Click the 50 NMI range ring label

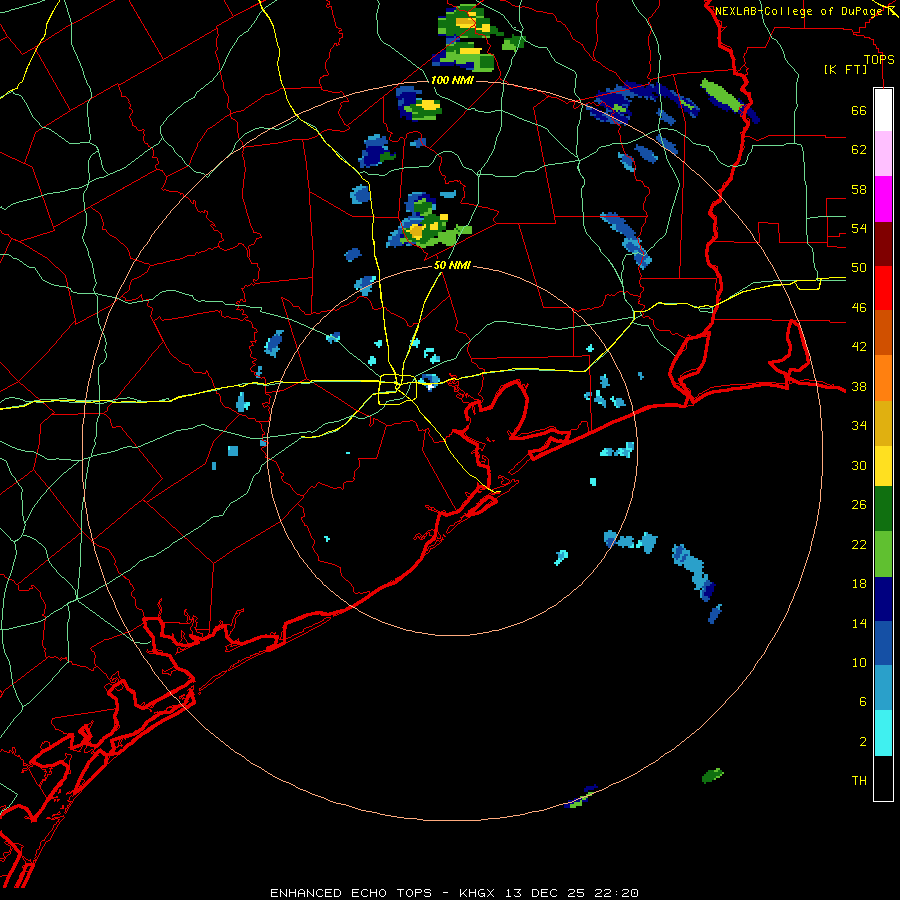click(452, 265)
